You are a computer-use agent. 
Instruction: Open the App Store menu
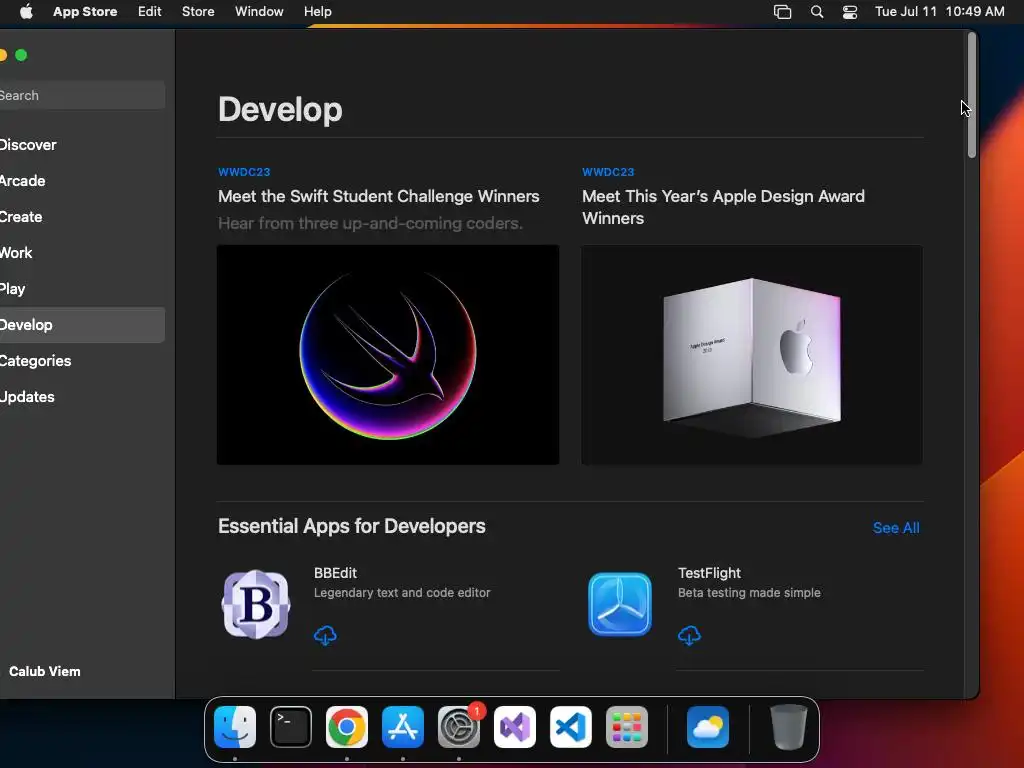pos(85,12)
